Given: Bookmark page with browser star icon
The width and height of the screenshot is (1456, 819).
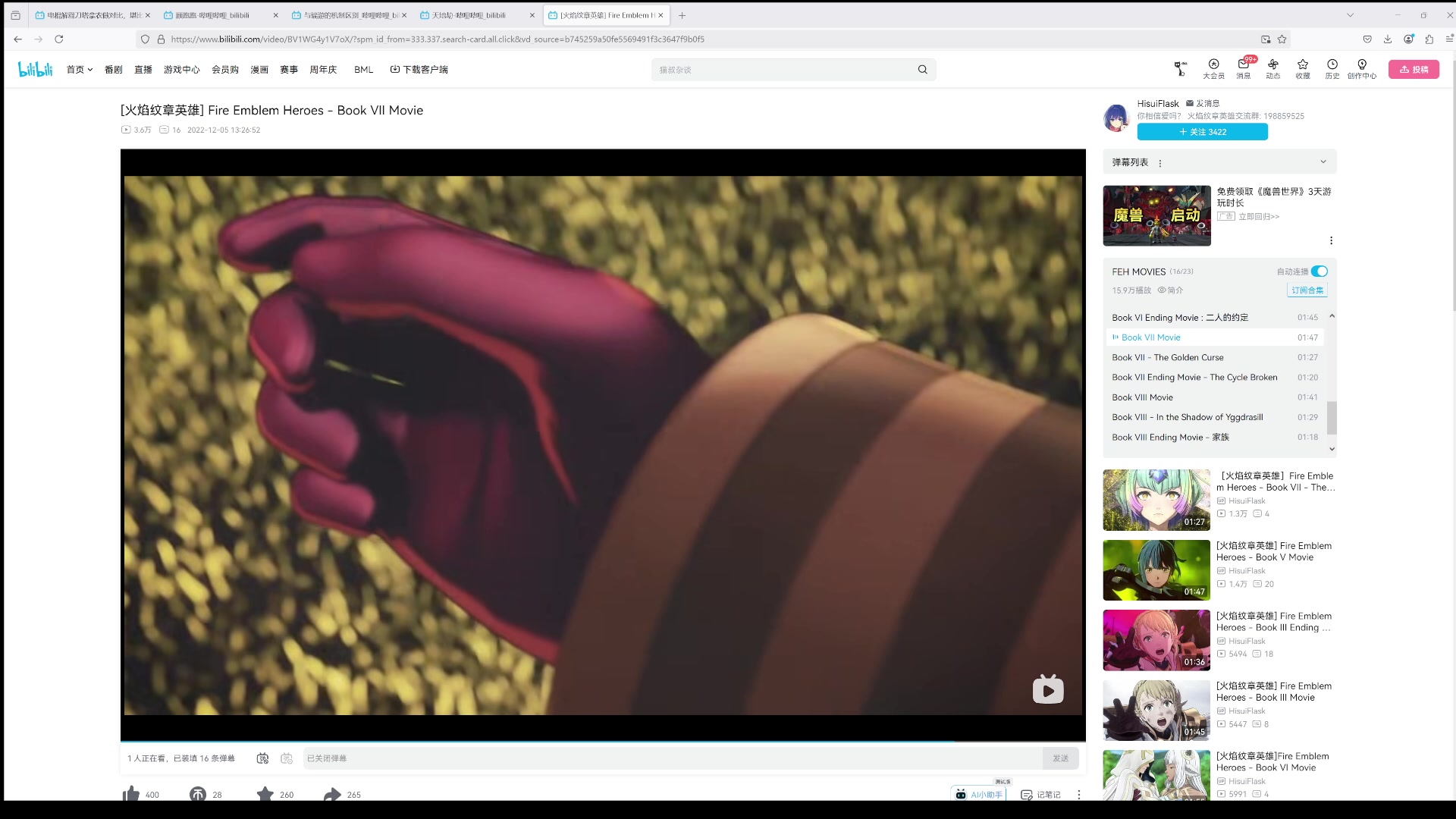Looking at the screenshot, I should tap(1282, 39).
